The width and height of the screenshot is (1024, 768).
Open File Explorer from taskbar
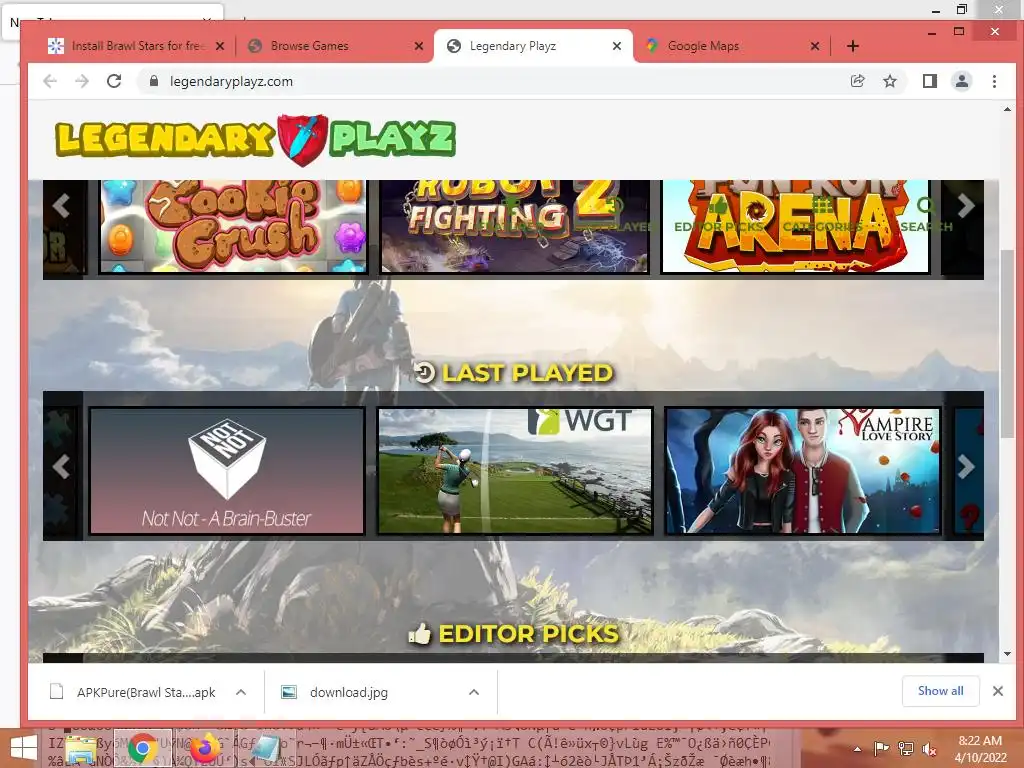(82, 748)
